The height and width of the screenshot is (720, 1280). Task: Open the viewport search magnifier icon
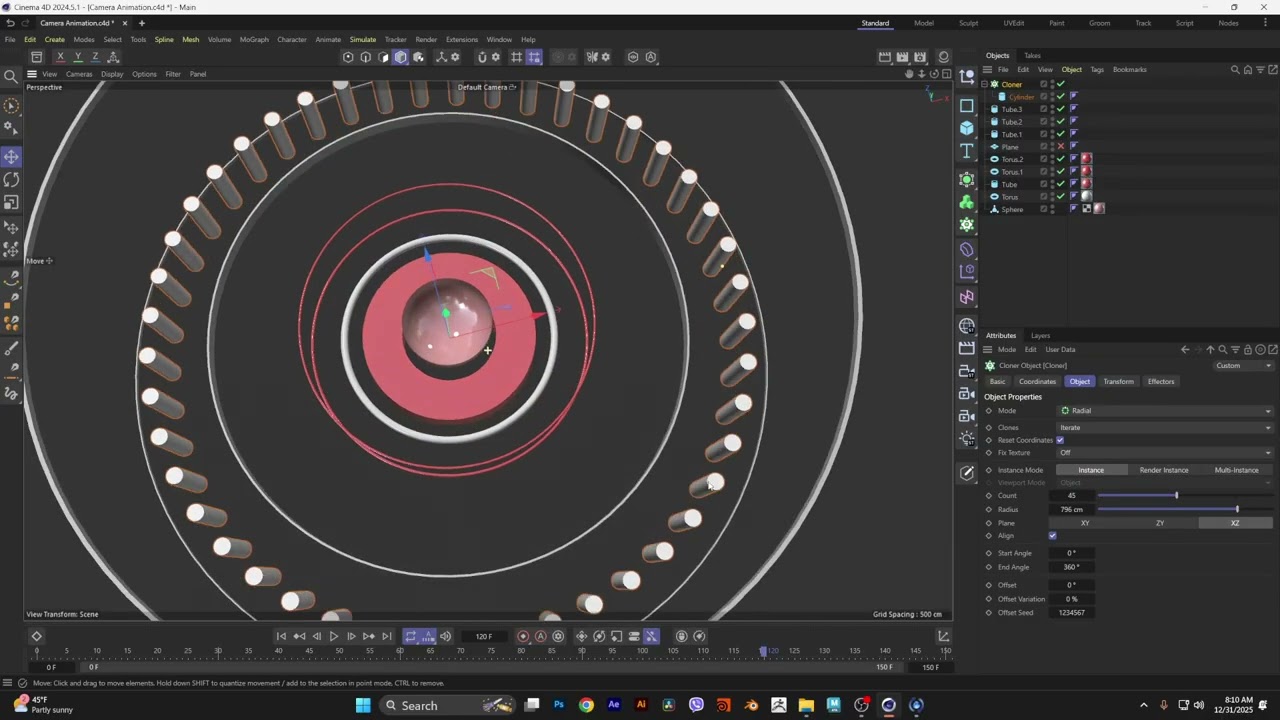pyautogui.click(x=11, y=76)
